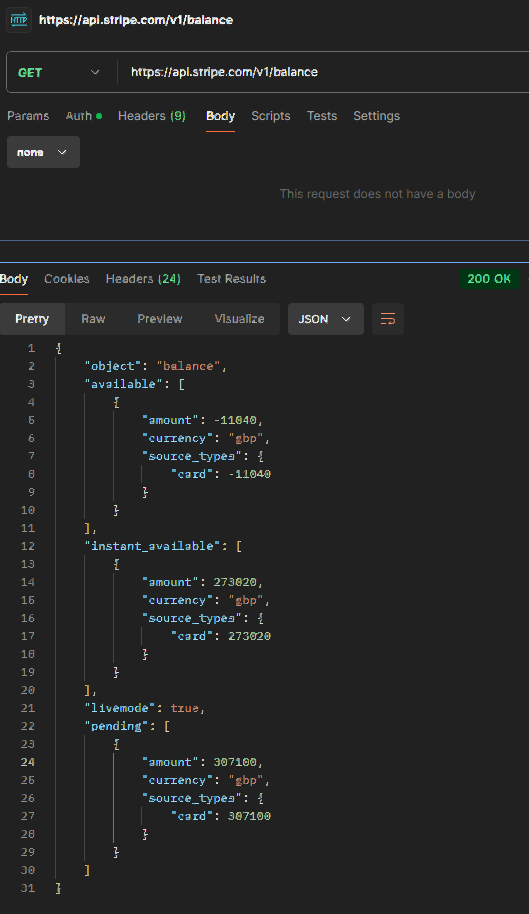Switch to Preview response view
Viewport: 529px width, 914px height.
coord(160,319)
